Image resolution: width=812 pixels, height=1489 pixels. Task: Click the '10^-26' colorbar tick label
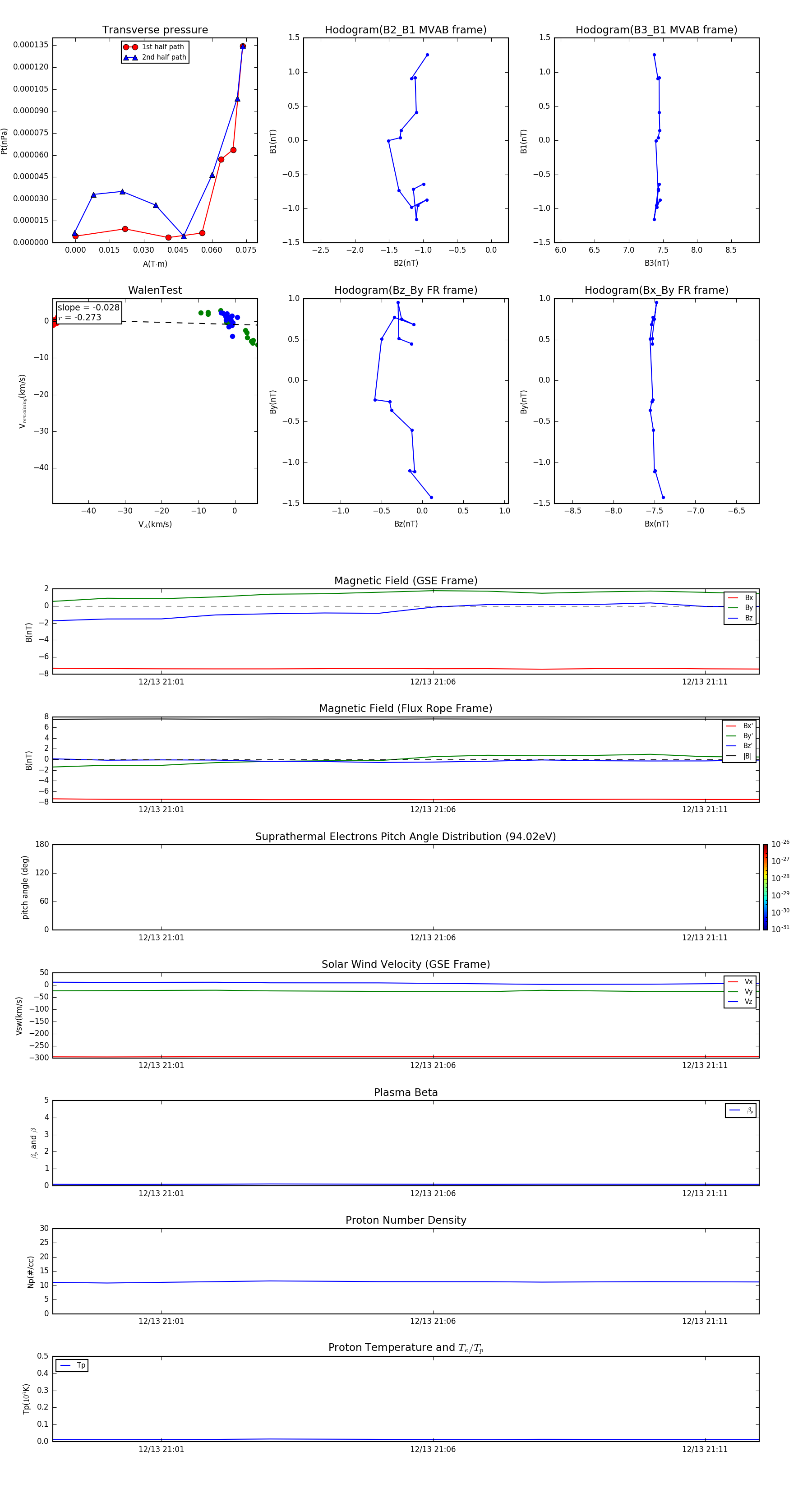pyautogui.click(x=780, y=844)
